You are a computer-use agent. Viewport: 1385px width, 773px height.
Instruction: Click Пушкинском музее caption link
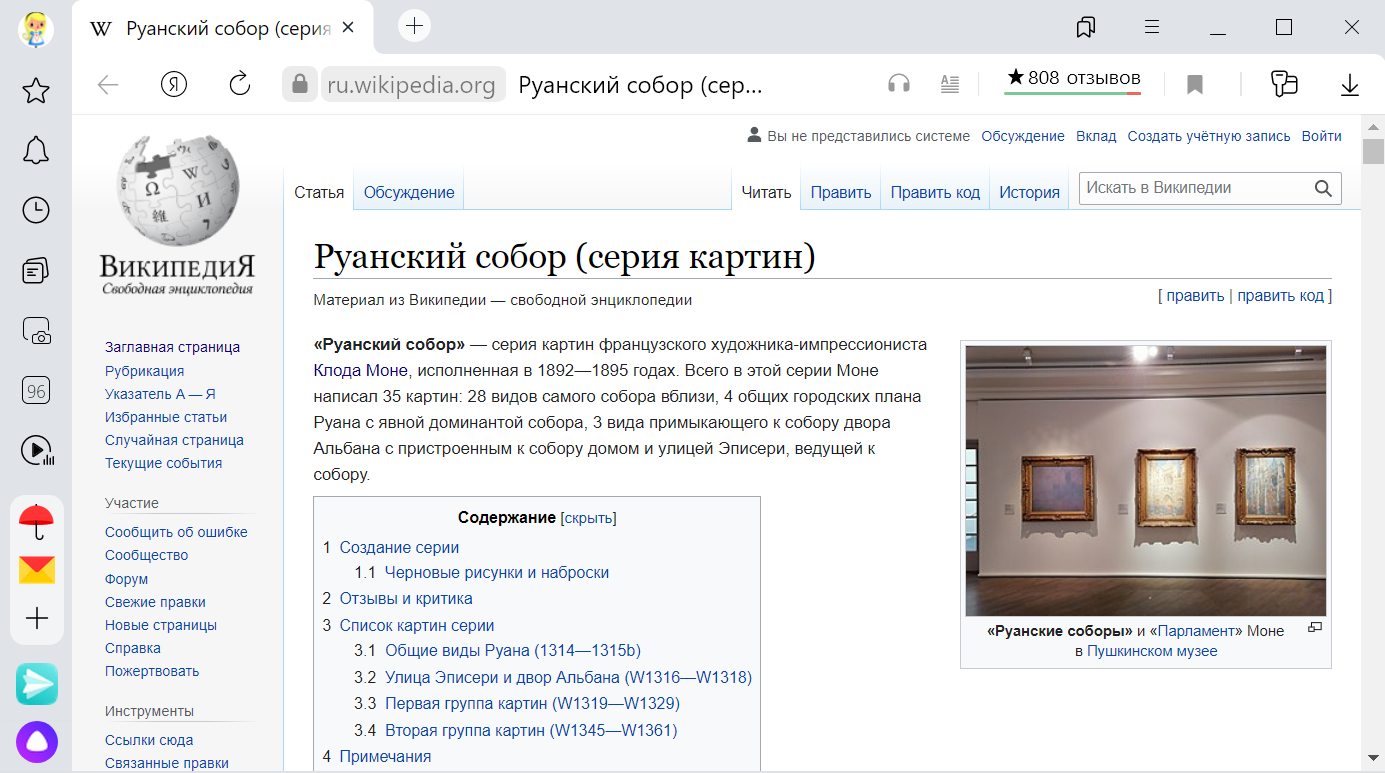[x=1152, y=651]
